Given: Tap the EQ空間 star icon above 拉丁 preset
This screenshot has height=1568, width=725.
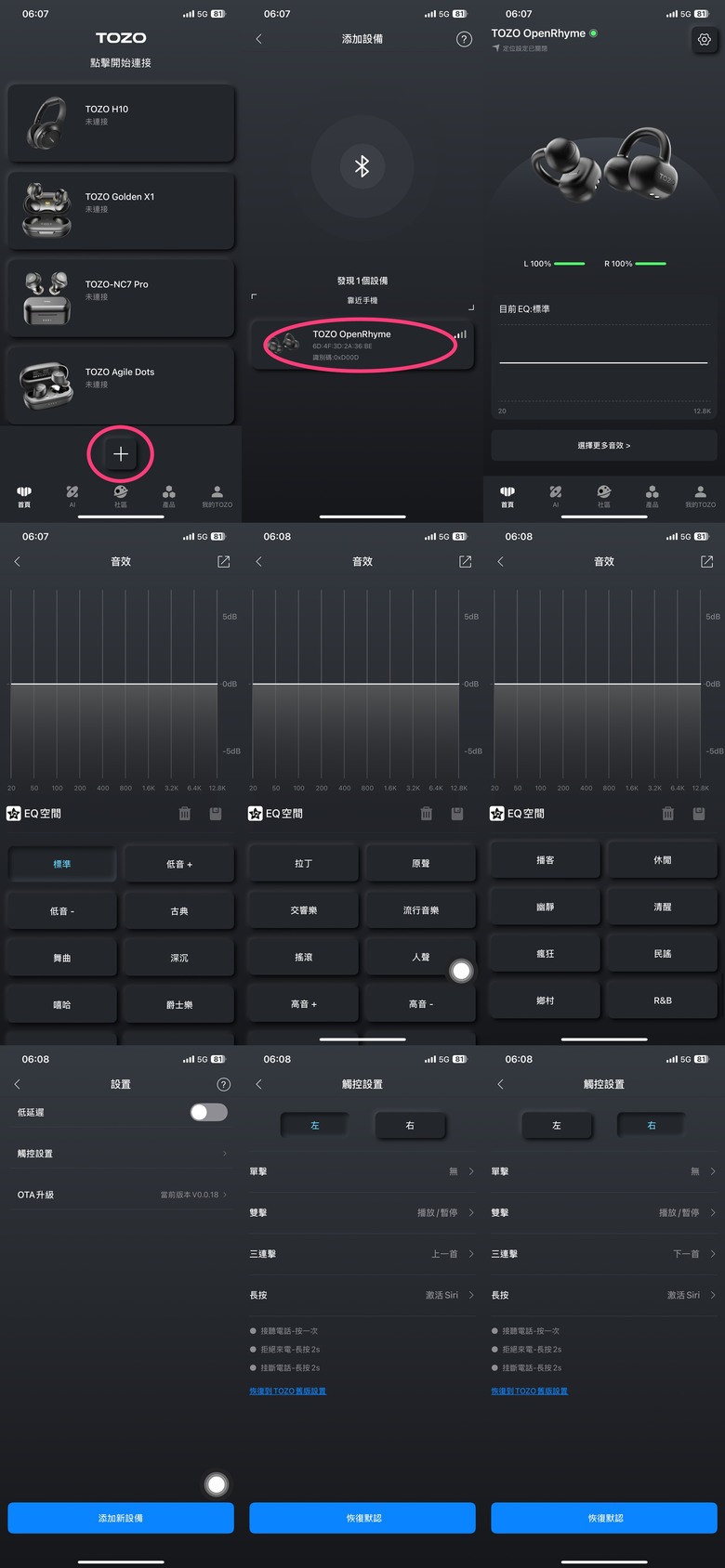Looking at the screenshot, I should pyautogui.click(x=256, y=814).
